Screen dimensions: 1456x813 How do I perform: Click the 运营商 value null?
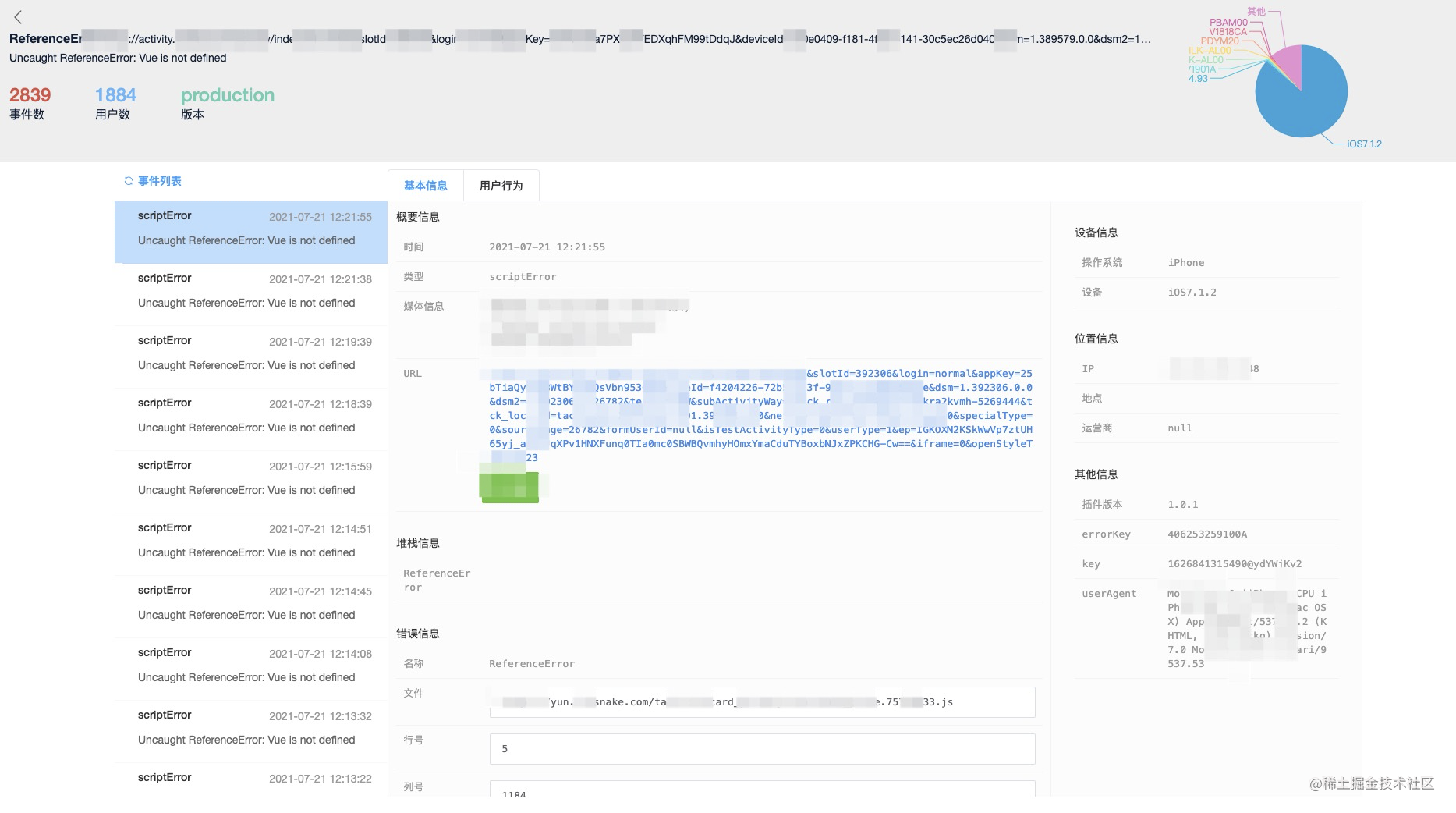coord(1180,428)
